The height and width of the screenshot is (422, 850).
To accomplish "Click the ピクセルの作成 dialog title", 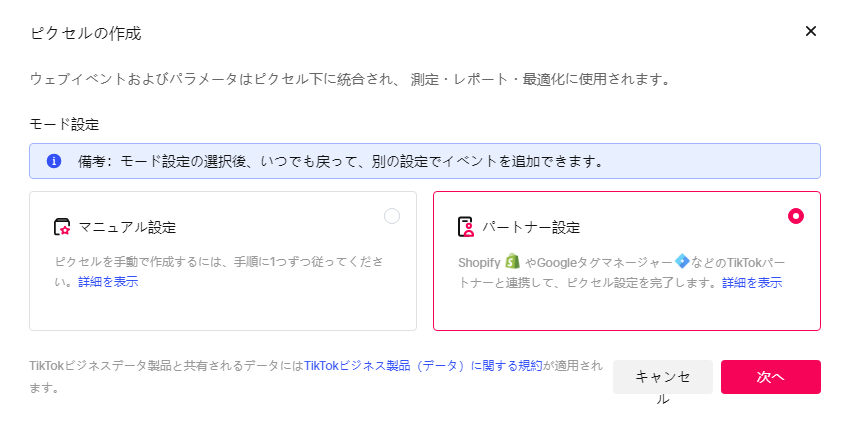I will click(x=86, y=34).
